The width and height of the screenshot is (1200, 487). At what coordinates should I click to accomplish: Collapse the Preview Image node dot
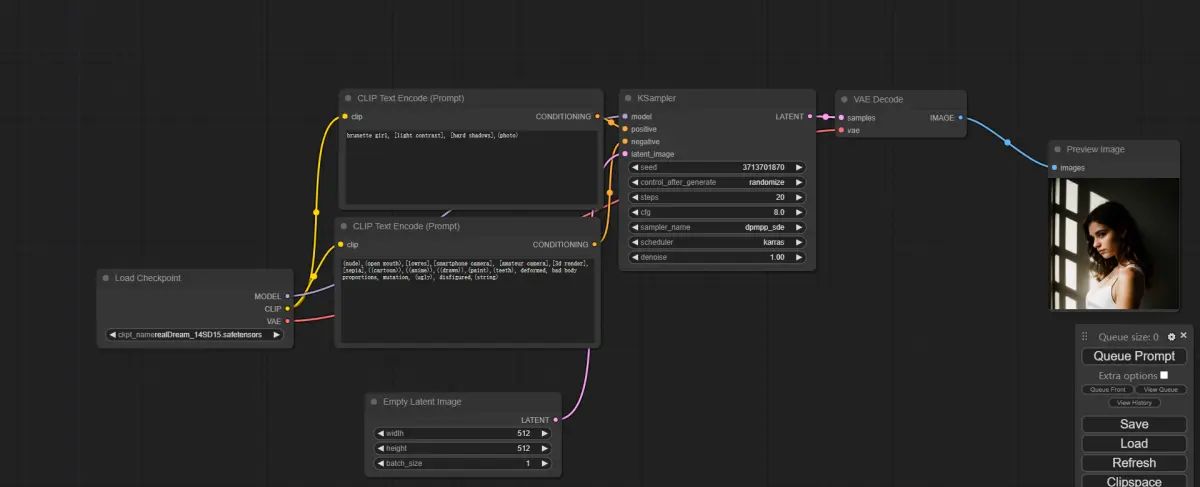(x=1057, y=149)
